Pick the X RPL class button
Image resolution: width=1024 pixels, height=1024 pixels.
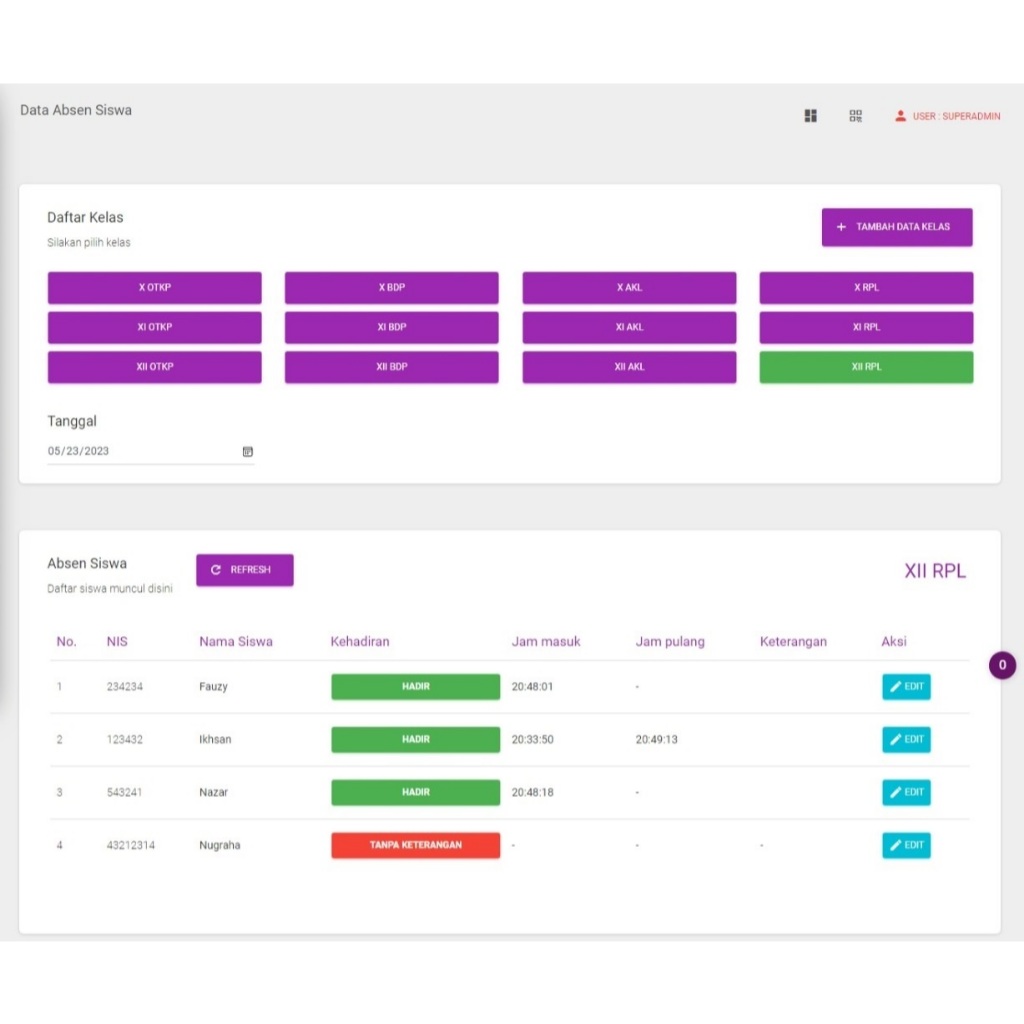click(x=866, y=288)
